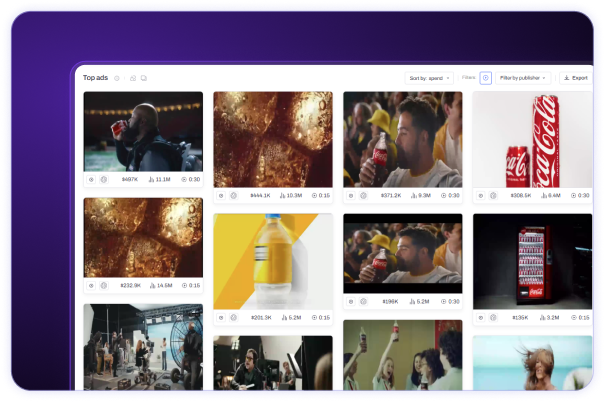Click the layout icon after the Top ads info icon
This screenshot has height=402, width=605.
coord(133,78)
